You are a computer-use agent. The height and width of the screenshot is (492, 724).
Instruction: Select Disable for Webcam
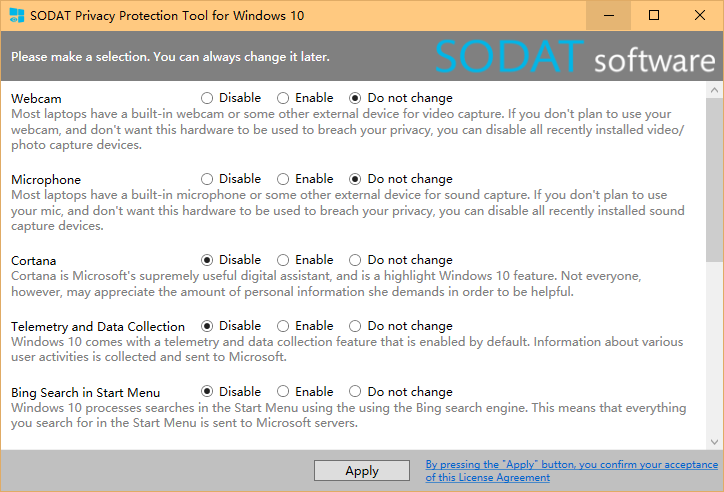pos(207,98)
